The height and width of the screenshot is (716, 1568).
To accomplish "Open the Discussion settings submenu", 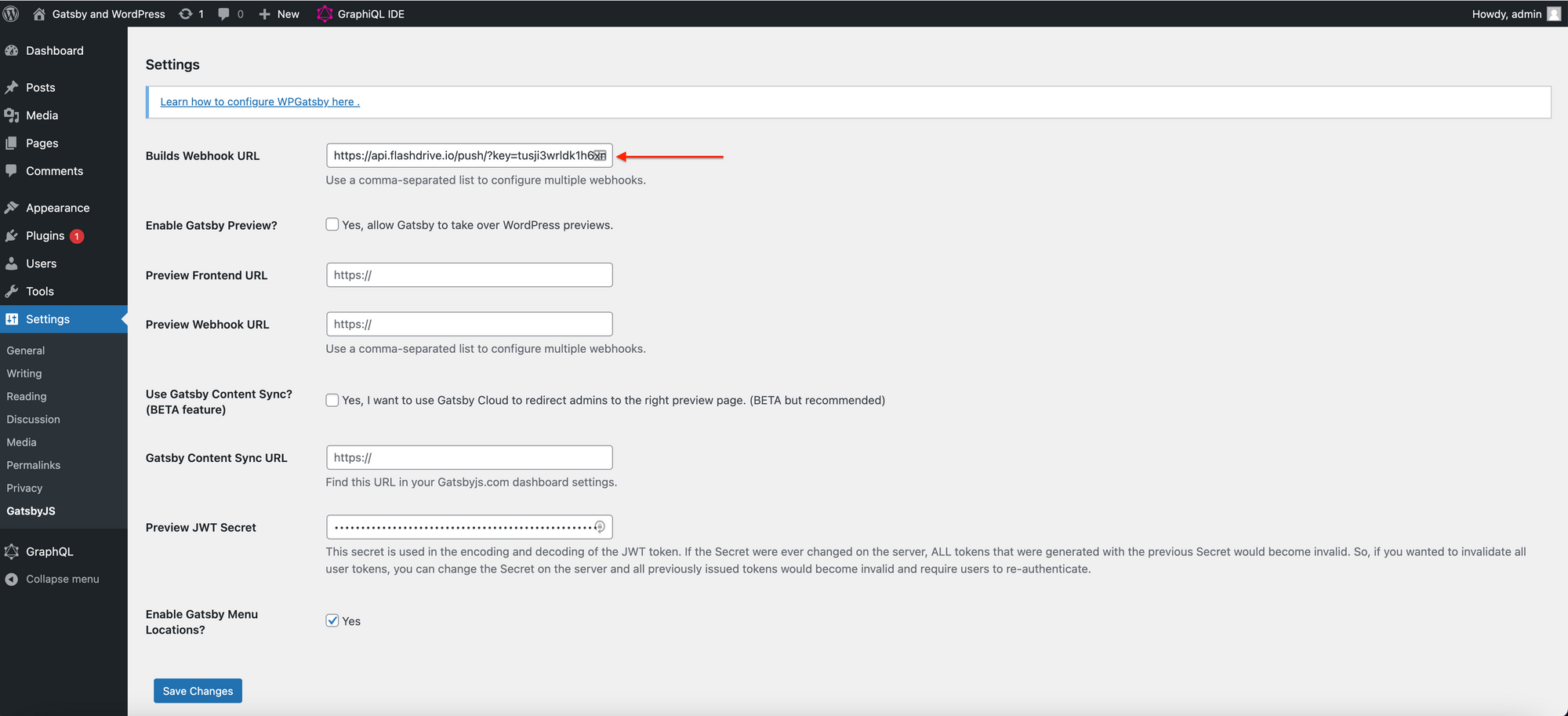I will point(33,419).
